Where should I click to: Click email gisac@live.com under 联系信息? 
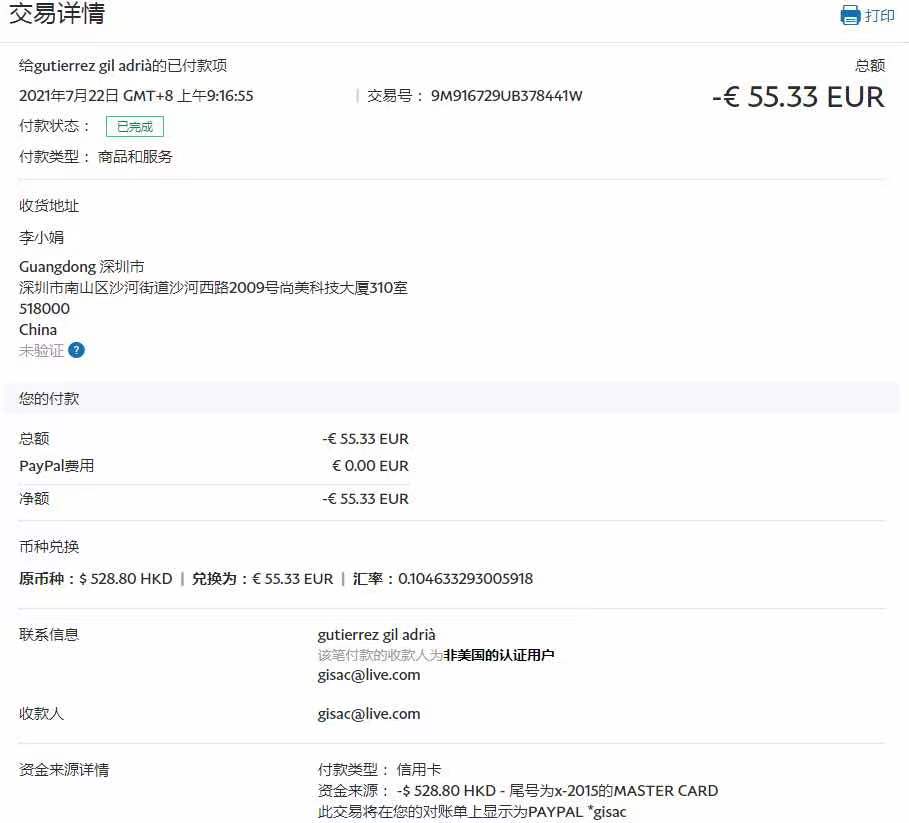pos(368,675)
